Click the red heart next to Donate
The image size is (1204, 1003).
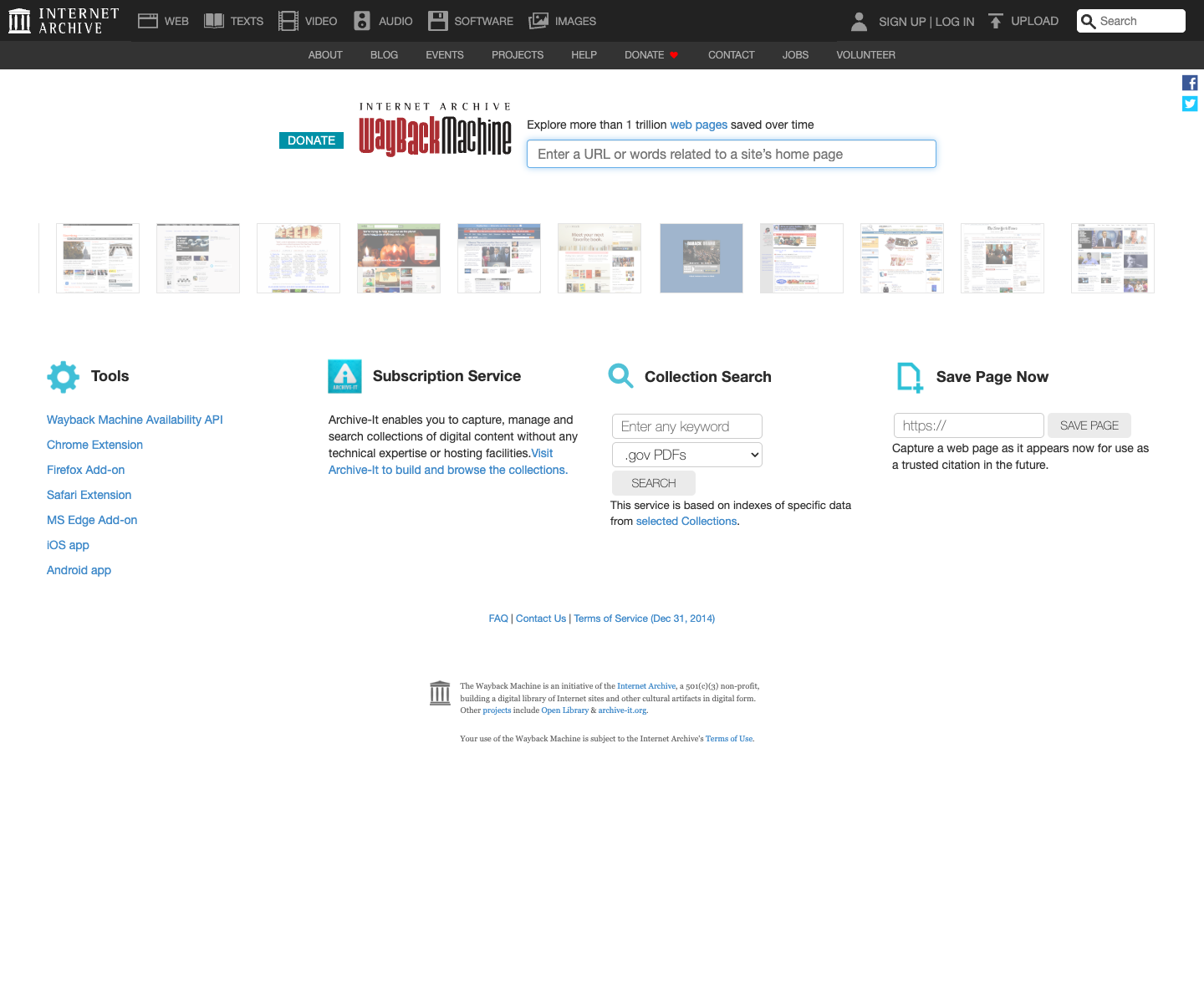point(674,55)
